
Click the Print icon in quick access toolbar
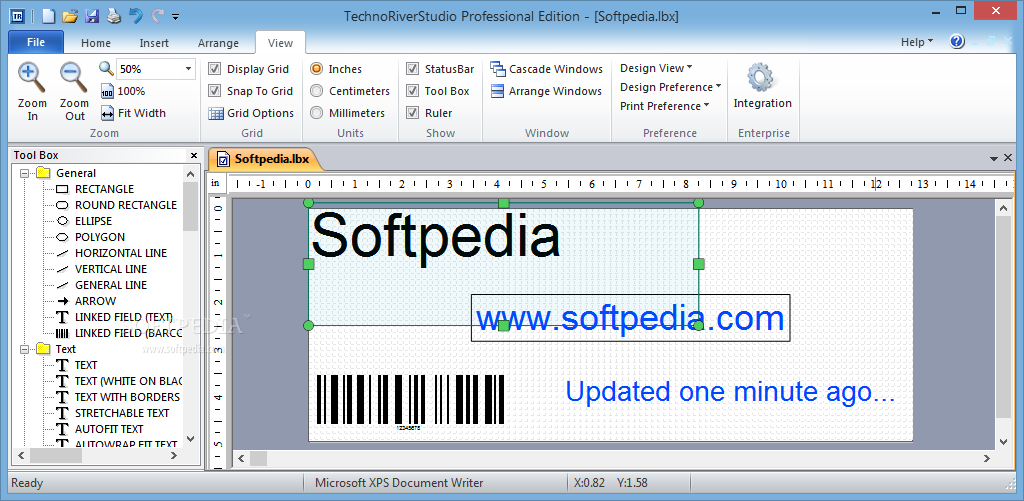(114, 16)
